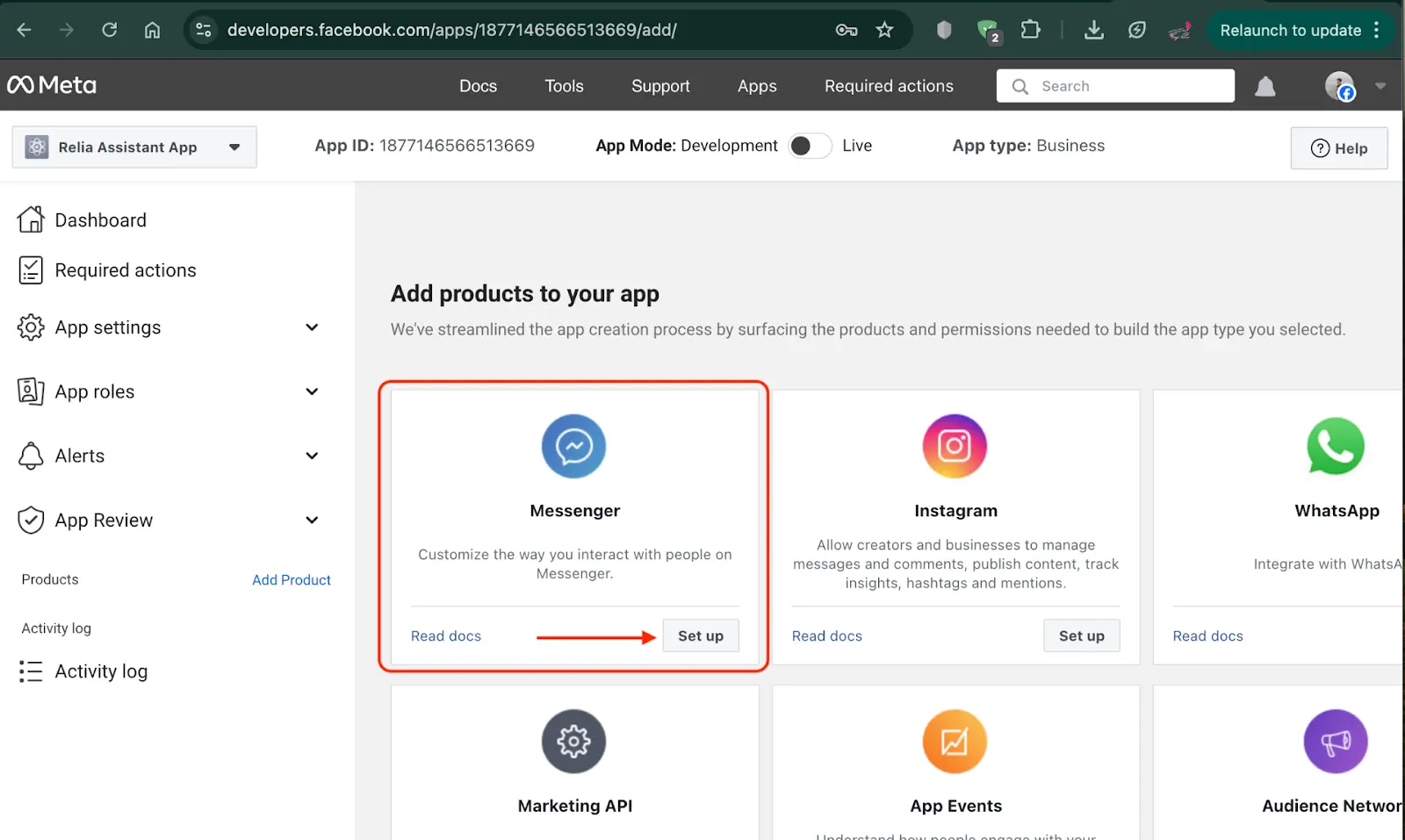
Task: Click the Search field in the header
Action: [x=1115, y=85]
